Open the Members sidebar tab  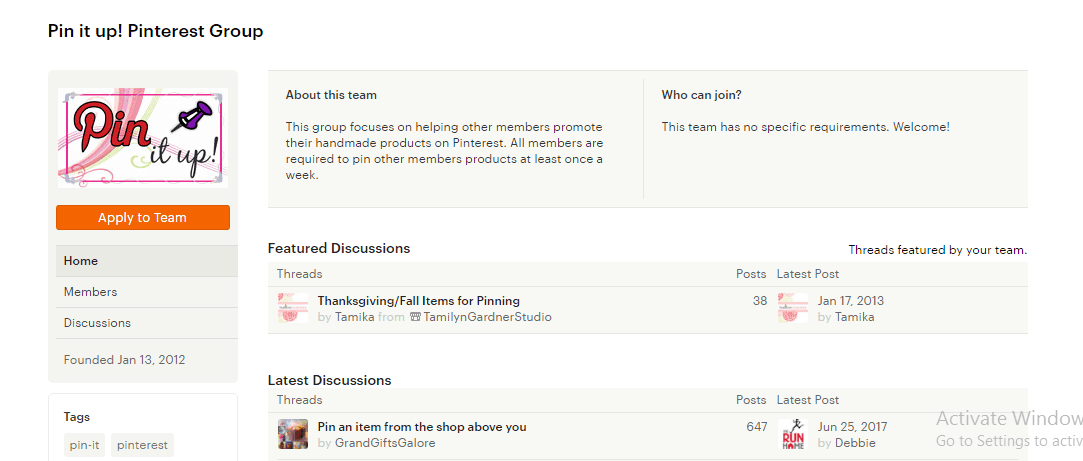pos(90,292)
